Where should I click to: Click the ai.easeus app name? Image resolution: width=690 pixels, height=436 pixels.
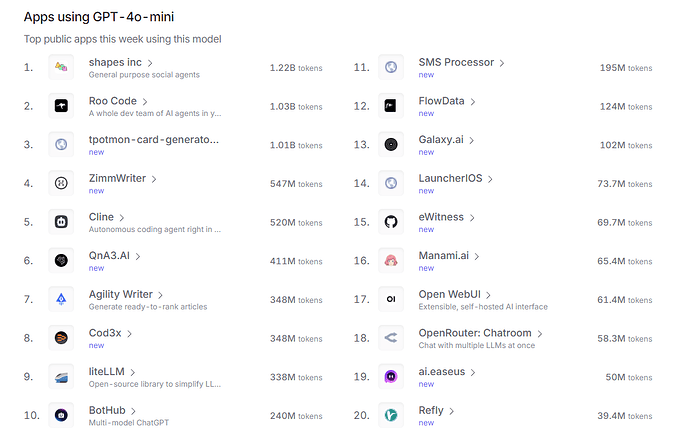point(442,371)
